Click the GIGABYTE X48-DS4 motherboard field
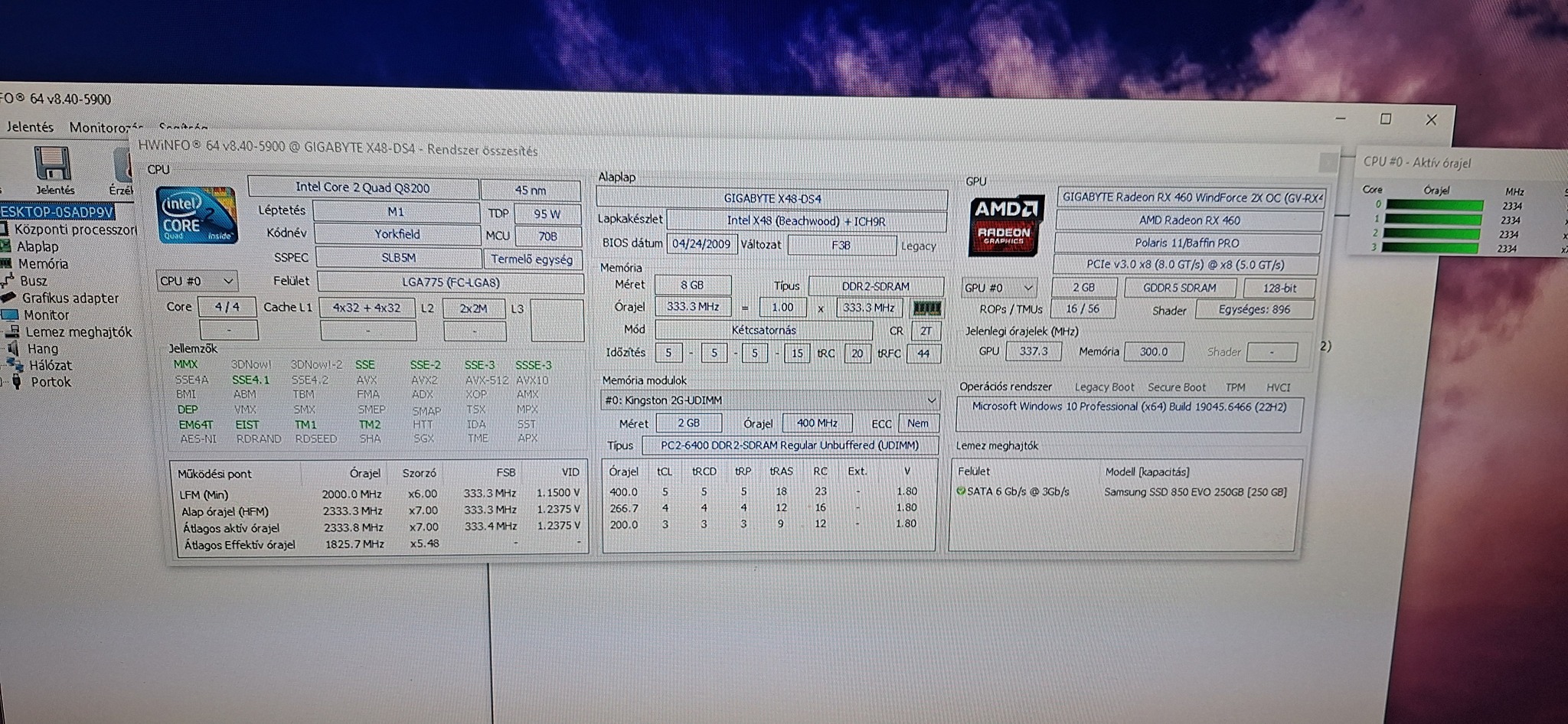 click(x=772, y=198)
